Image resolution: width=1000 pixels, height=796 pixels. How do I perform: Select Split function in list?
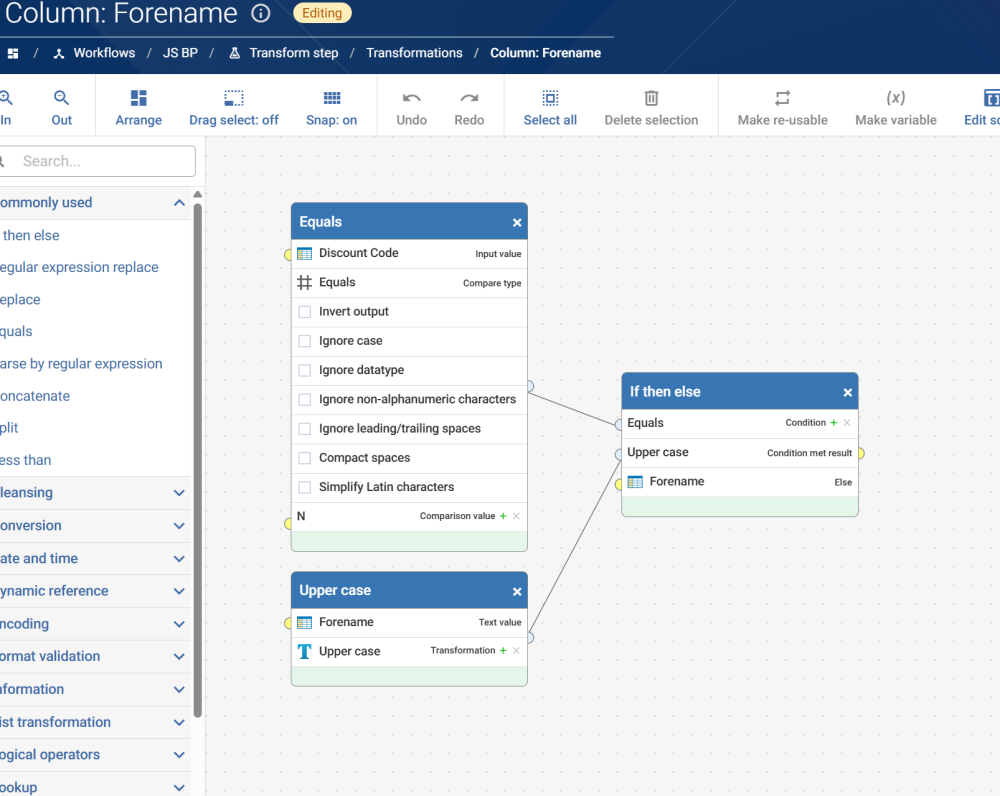pyautogui.click(x=9, y=428)
